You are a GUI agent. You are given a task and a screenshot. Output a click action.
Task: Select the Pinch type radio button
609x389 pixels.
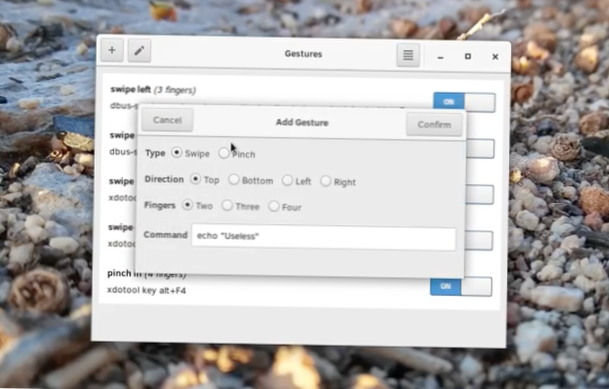click(x=224, y=153)
